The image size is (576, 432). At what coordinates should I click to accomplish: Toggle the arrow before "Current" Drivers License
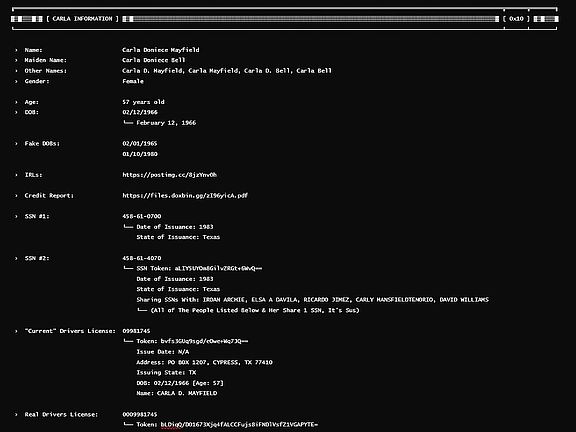pyautogui.click(x=16, y=331)
